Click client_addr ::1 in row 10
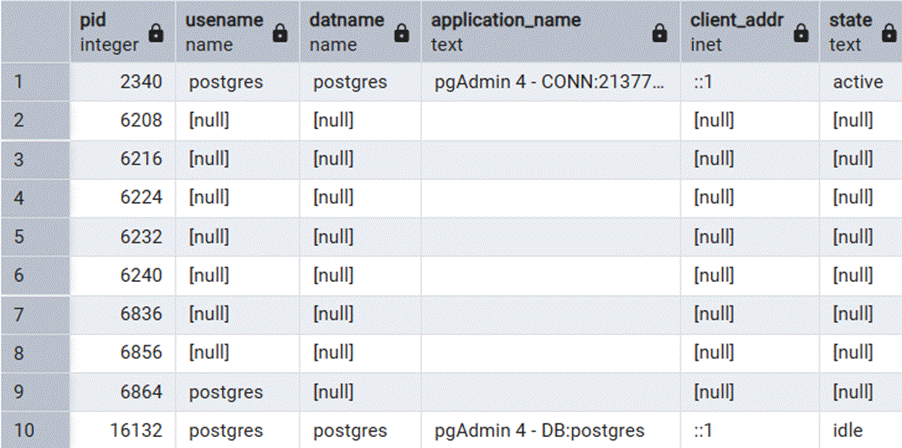 point(750,430)
